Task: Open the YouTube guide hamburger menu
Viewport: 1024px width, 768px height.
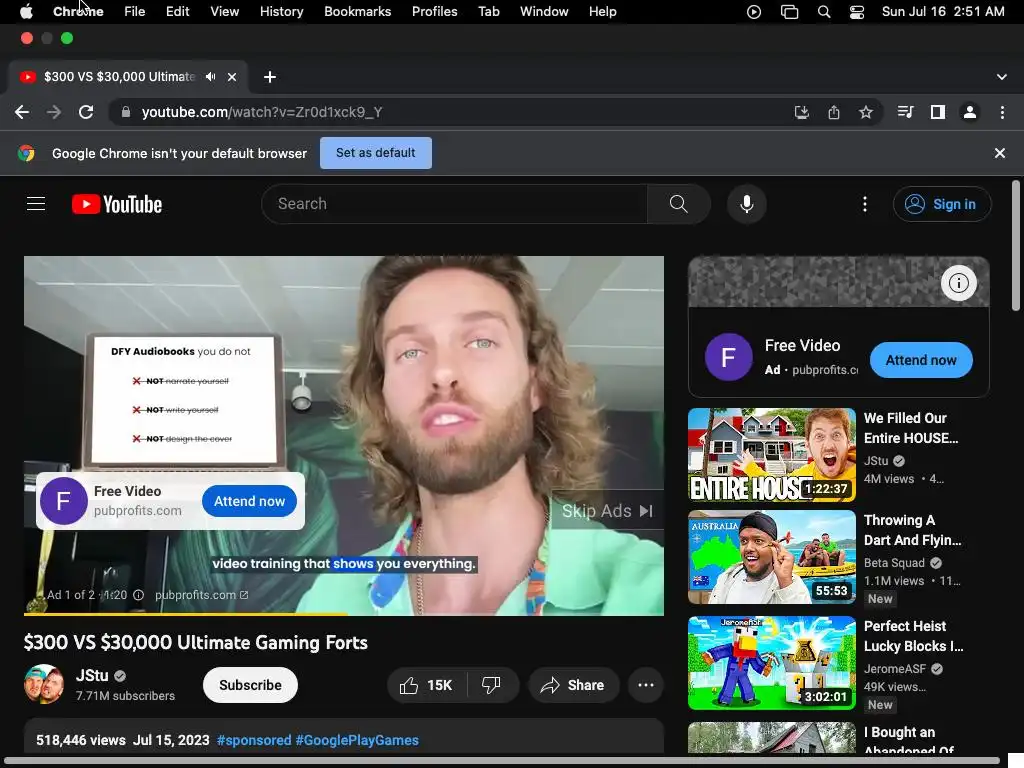Action: tap(36, 204)
